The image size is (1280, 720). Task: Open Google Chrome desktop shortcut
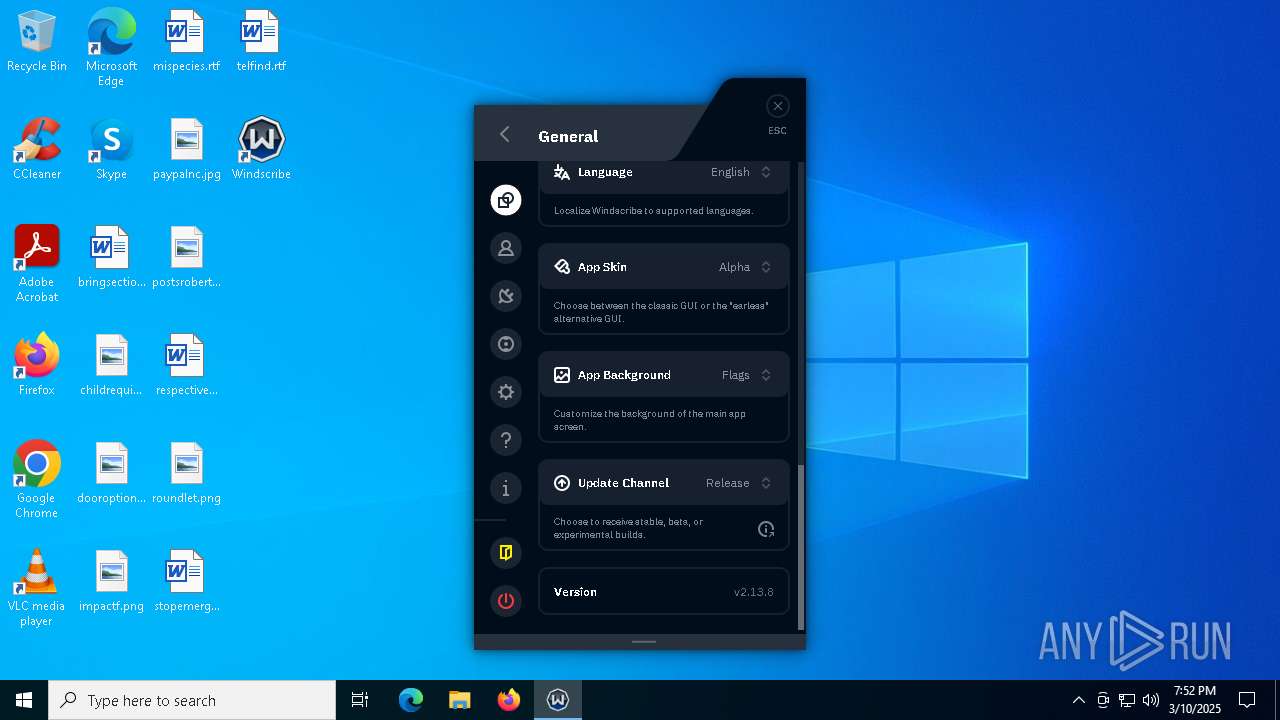click(37, 480)
